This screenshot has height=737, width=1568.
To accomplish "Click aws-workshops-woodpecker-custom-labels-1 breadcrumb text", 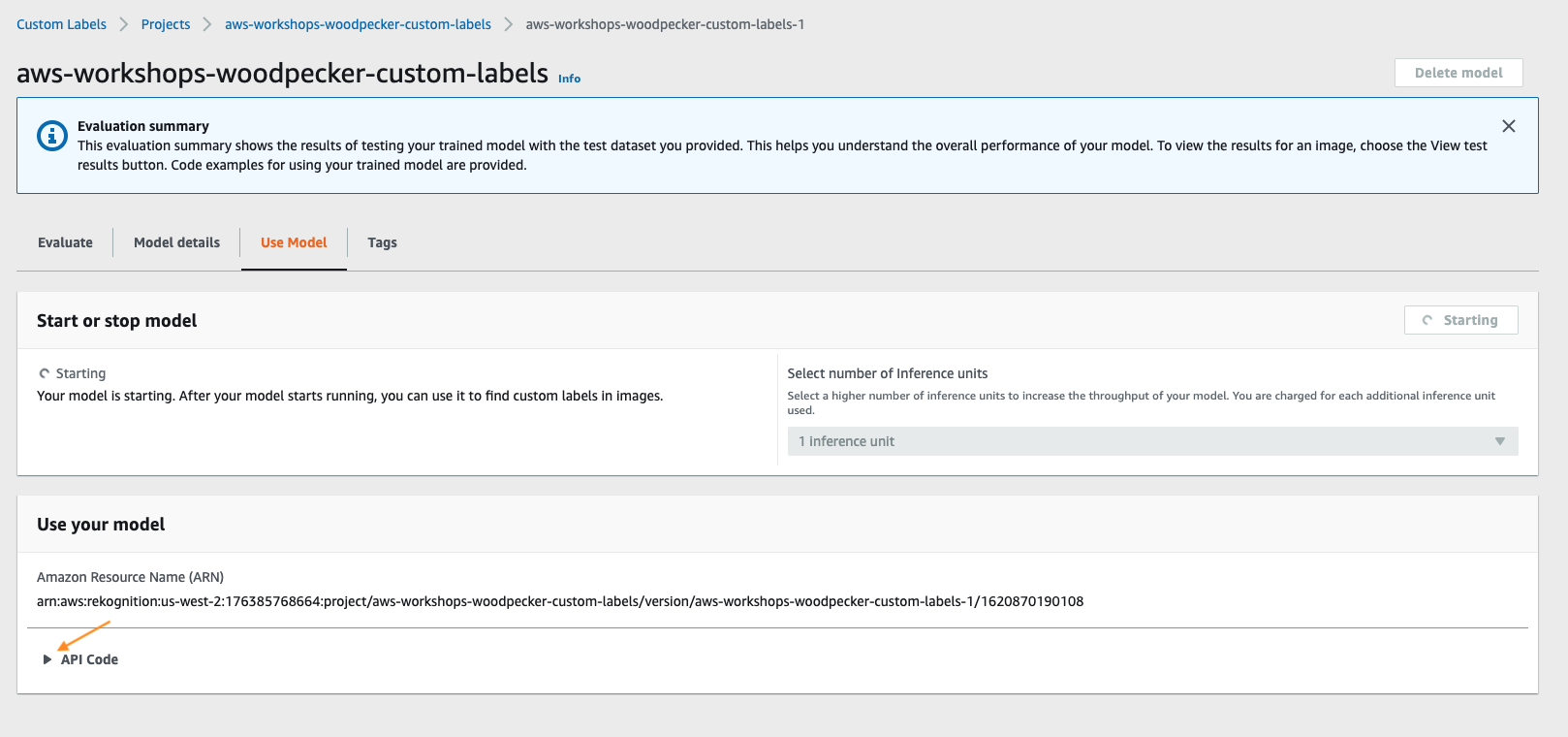I will (x=665, y=24).
